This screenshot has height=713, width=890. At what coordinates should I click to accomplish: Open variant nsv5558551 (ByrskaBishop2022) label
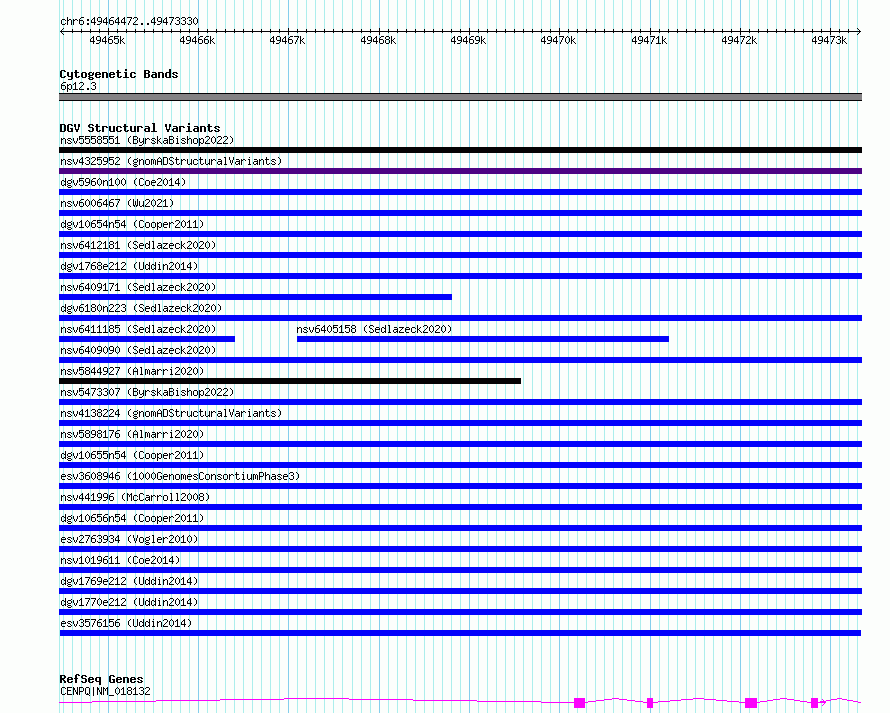pyautogui.click(x=147, y=140)
